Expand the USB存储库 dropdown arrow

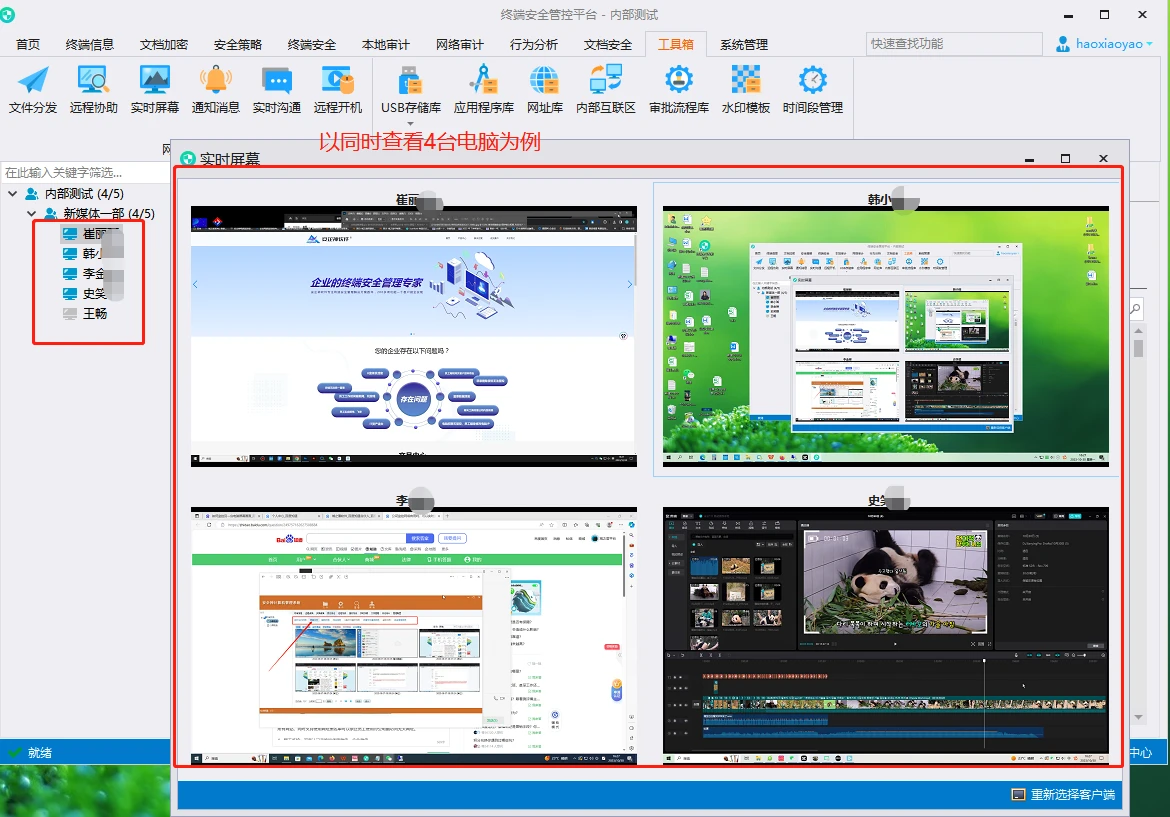tap(410, 124)
